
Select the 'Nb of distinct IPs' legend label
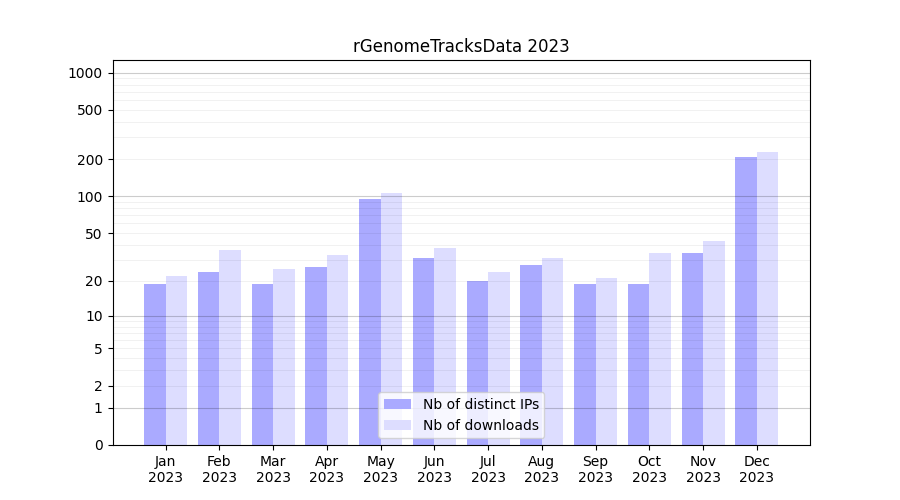point(480,404)
